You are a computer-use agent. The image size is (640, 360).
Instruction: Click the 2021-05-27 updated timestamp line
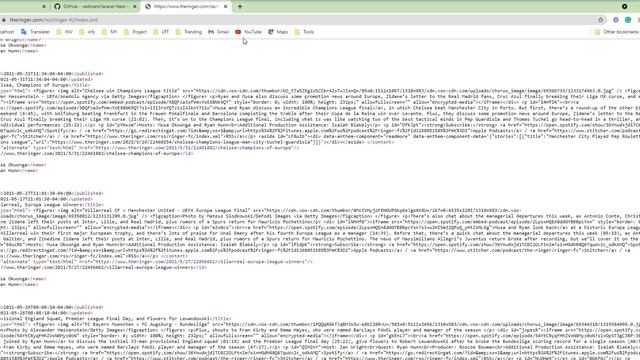pos(46,199)
